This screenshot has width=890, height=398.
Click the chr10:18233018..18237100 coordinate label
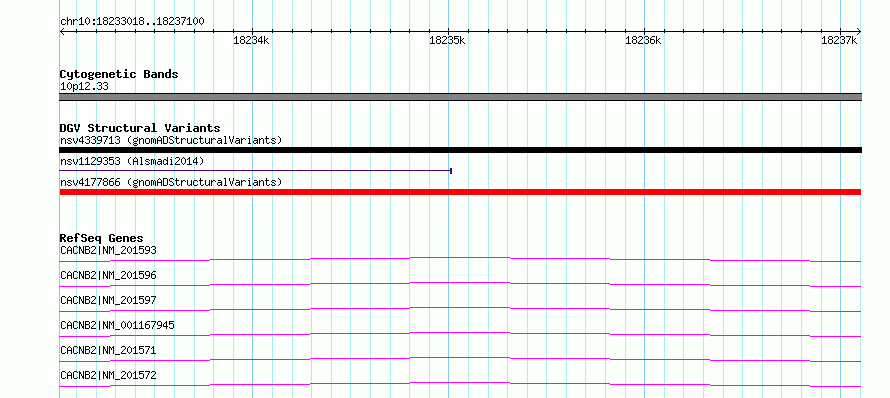point(132,22)
